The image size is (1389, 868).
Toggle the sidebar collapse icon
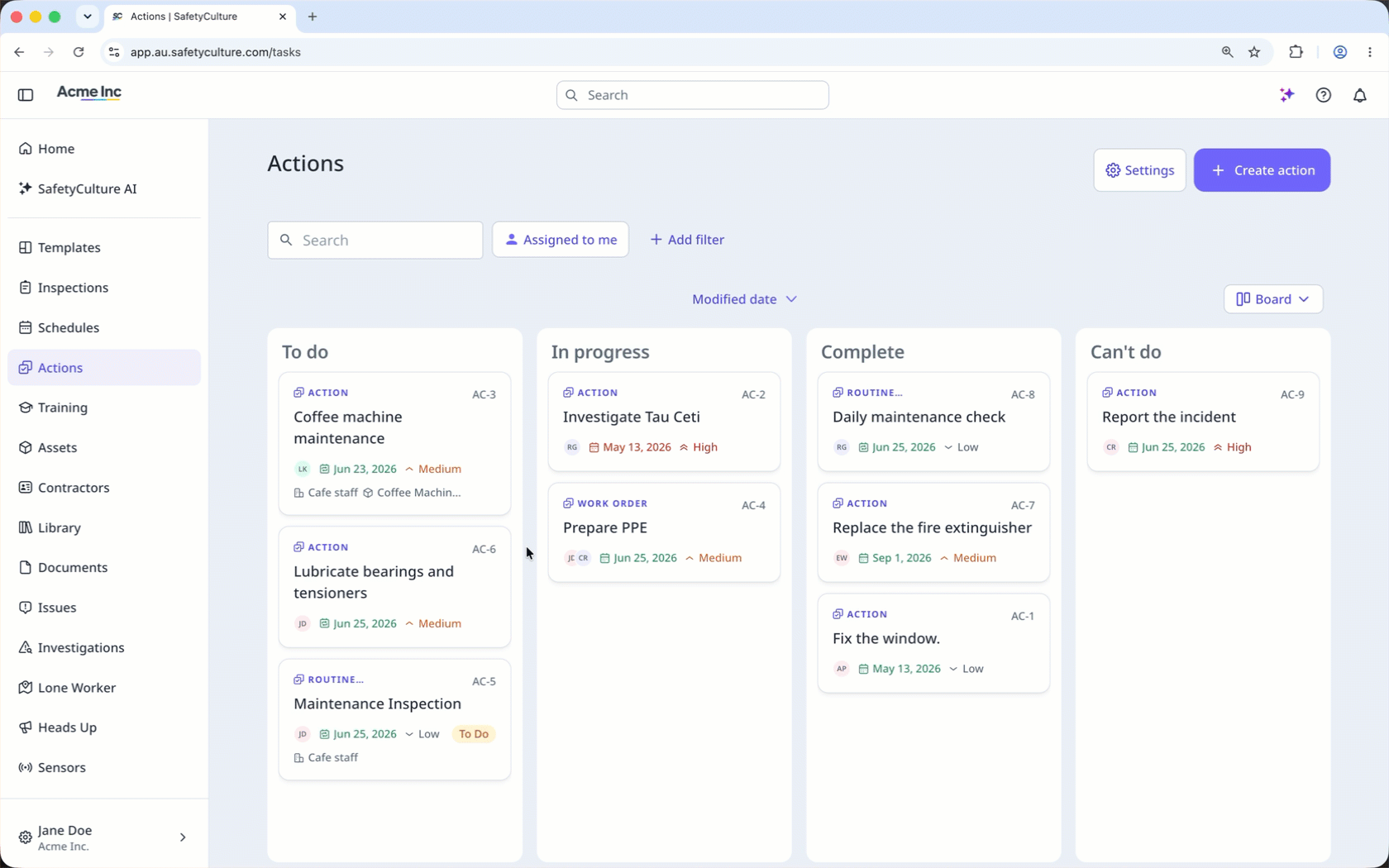pyautogui.click(x=26, y=95)
